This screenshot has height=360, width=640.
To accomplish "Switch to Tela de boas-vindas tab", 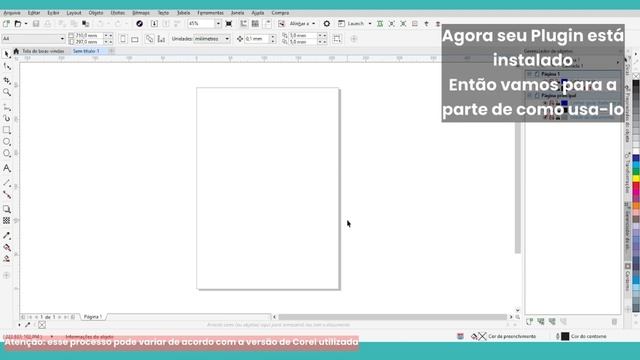I will pyautogui.click(x=43, y=51).
